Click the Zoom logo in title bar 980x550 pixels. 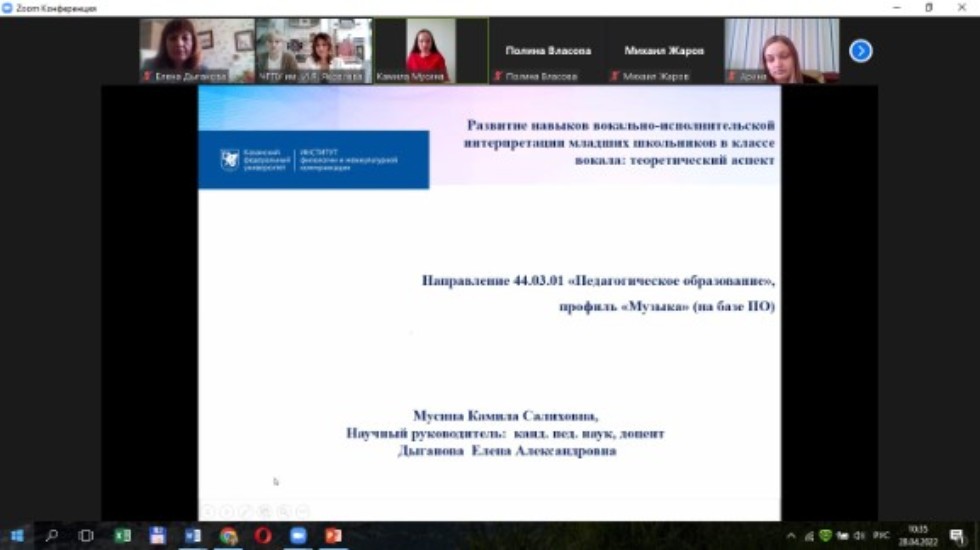[x=7, y=8]
